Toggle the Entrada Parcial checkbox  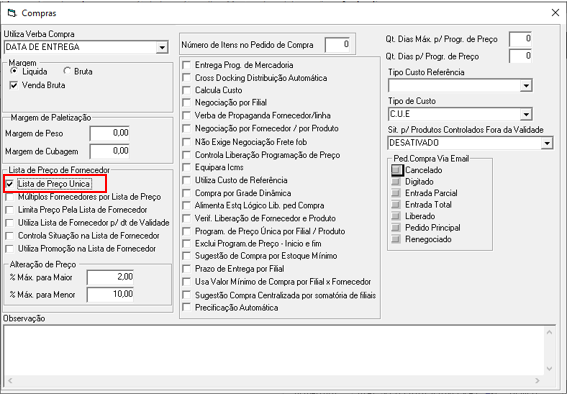(396, 193)
